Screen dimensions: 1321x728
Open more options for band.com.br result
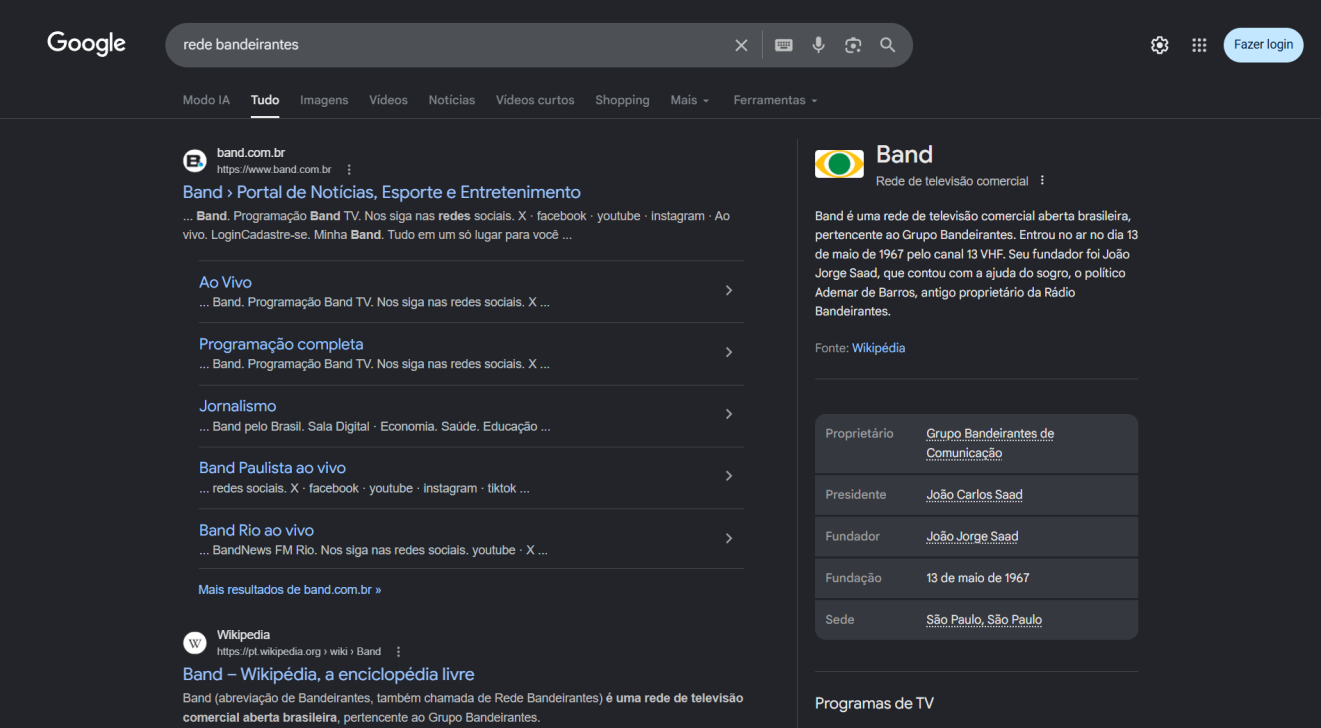point(349,170)
